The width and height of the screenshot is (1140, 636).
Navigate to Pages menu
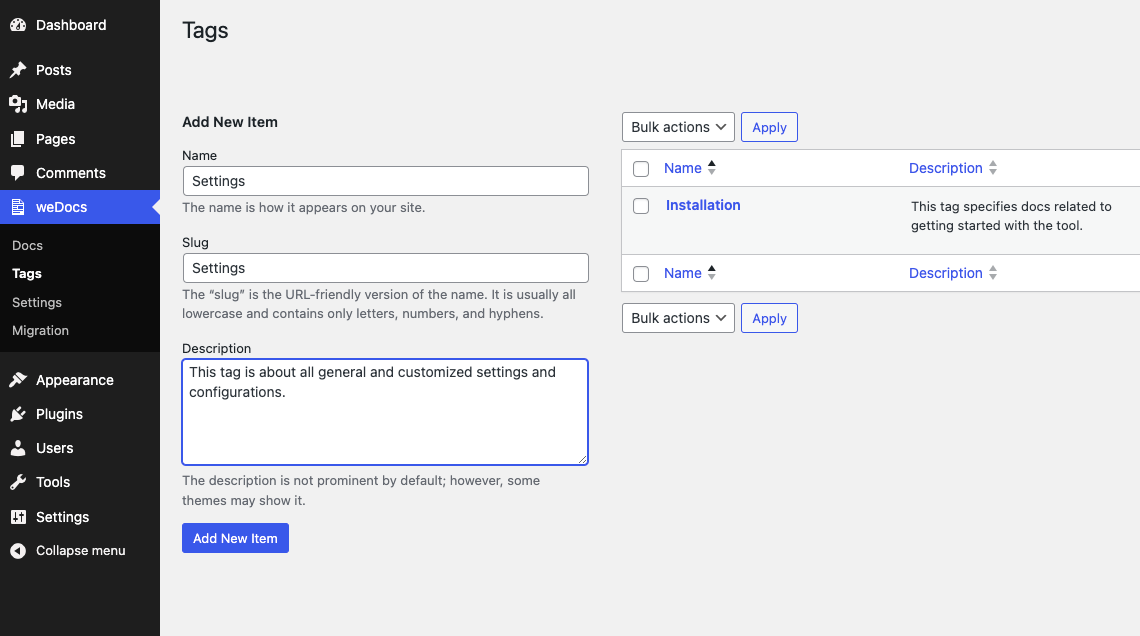point(56,139)
